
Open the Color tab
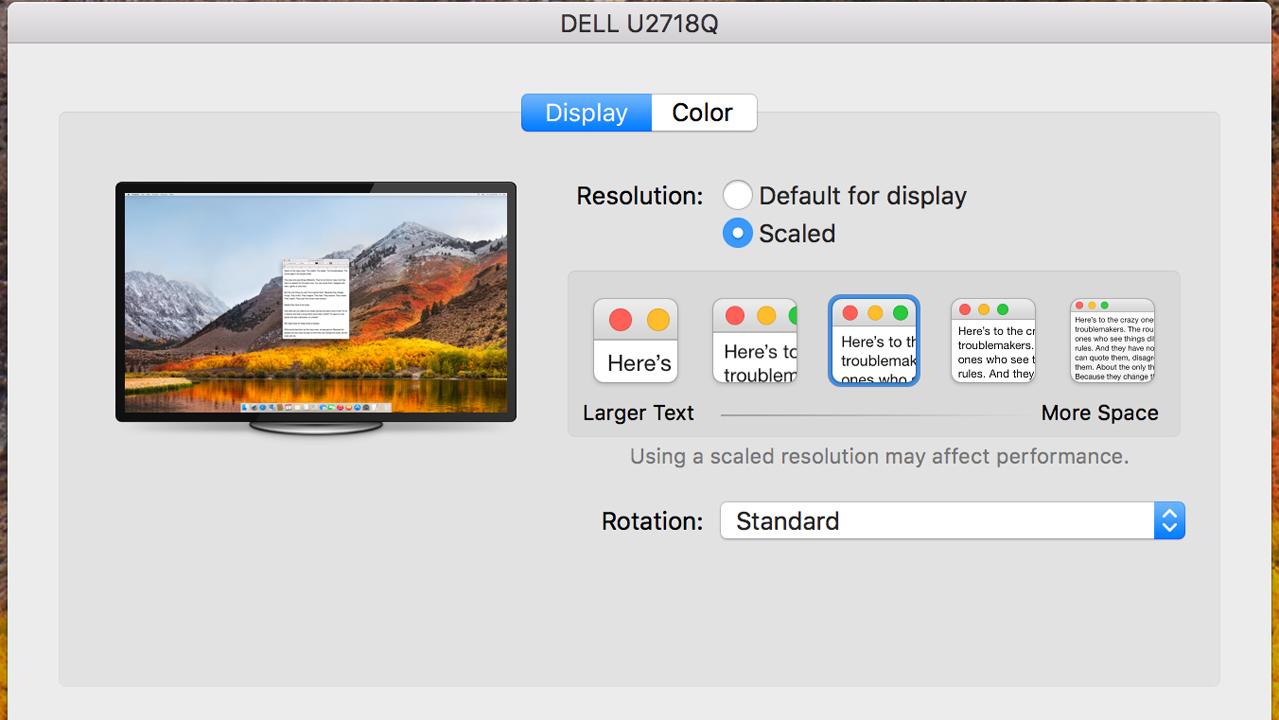pos(703,113)
